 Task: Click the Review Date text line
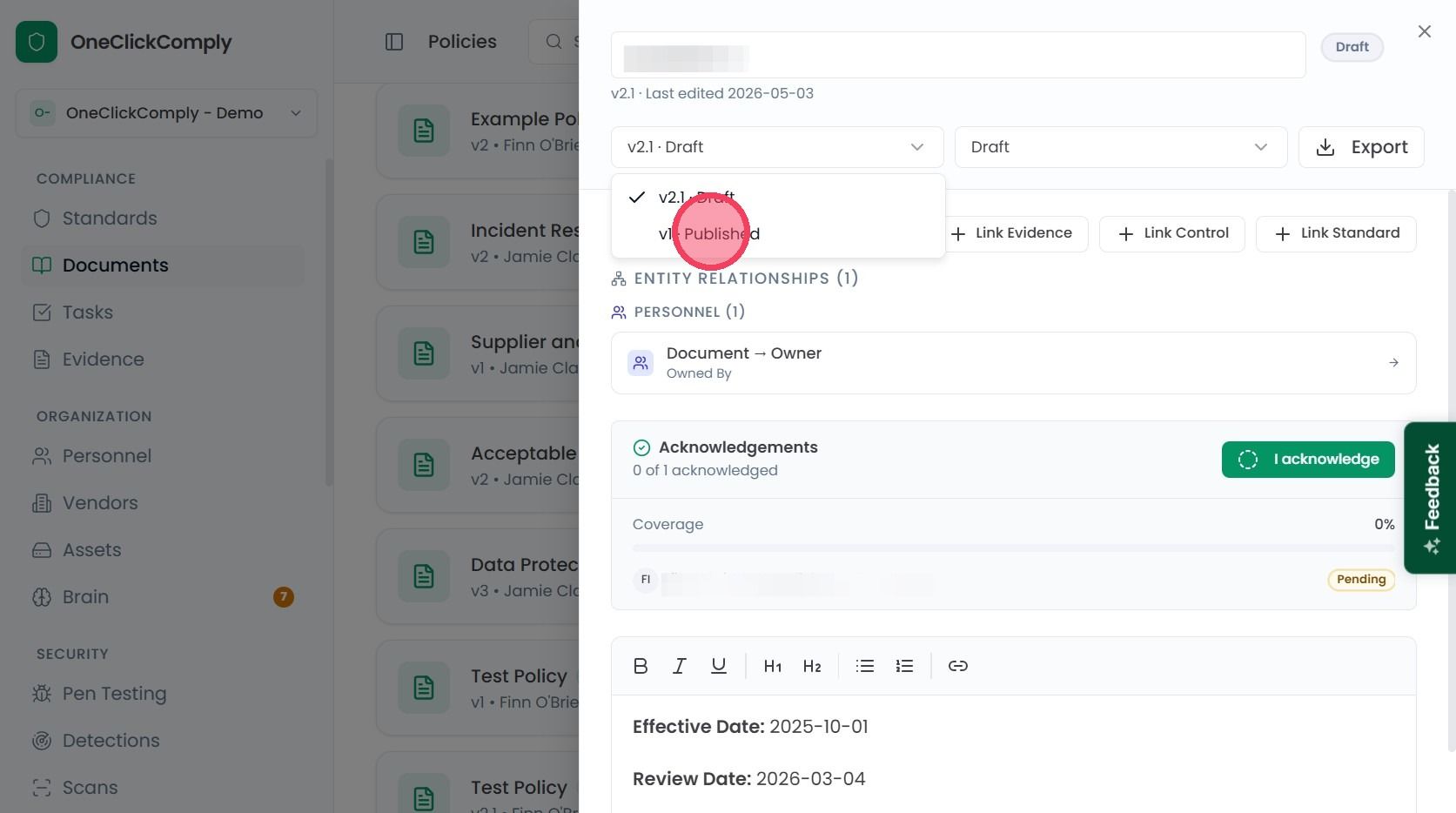[748, 779]
